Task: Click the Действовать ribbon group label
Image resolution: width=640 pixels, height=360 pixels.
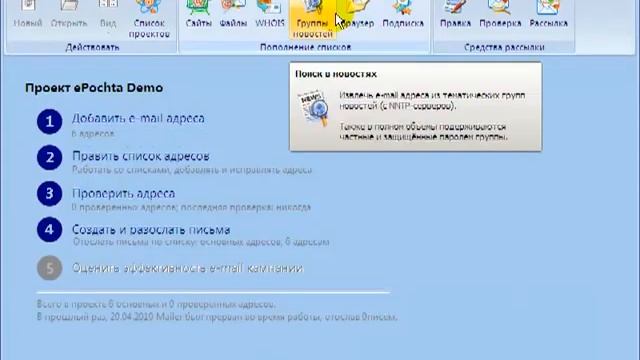Action: pyautogui.click(x=92, y=47)
